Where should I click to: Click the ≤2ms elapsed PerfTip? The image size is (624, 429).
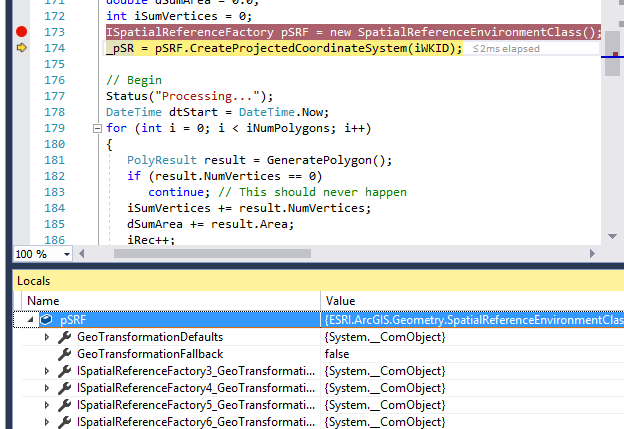point(506,49)
